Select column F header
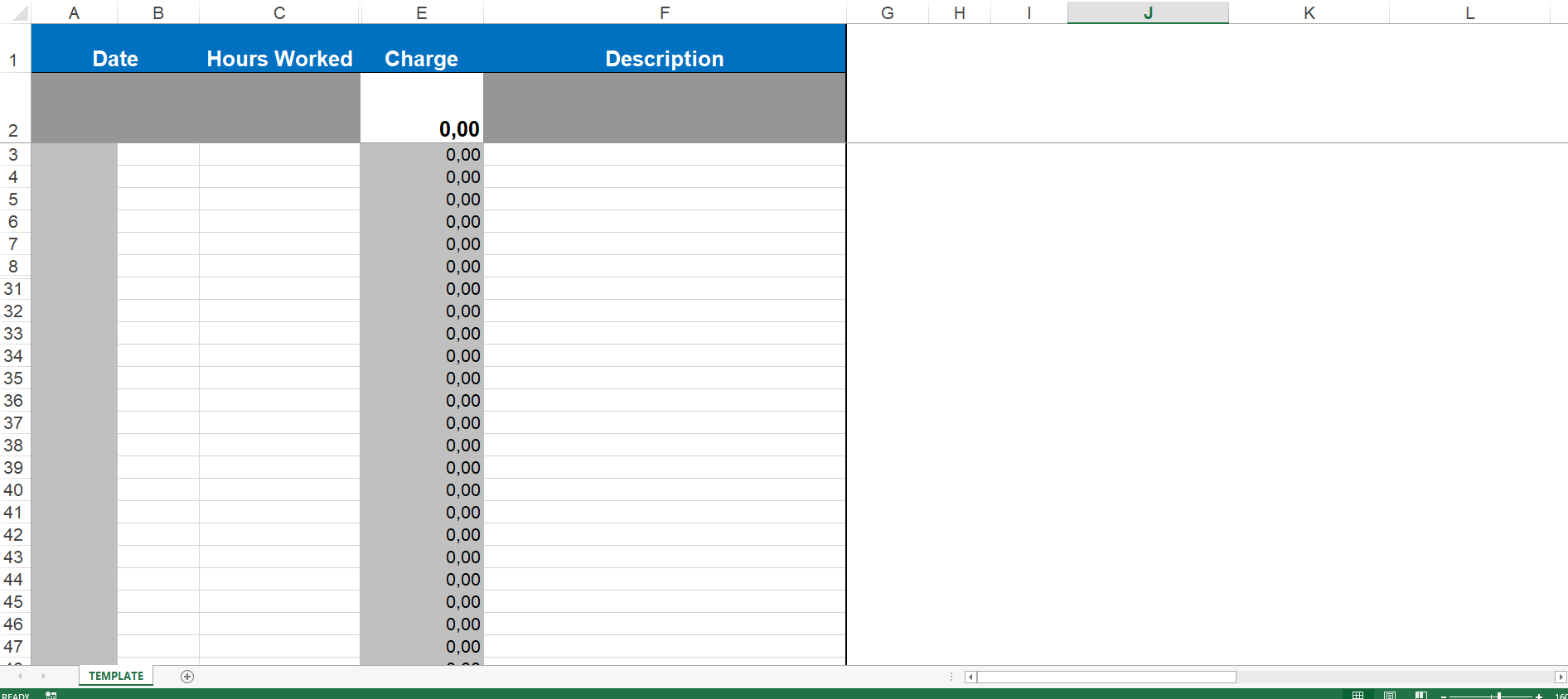The height and width of the screenshot is (699, 1568). (665, 12)
